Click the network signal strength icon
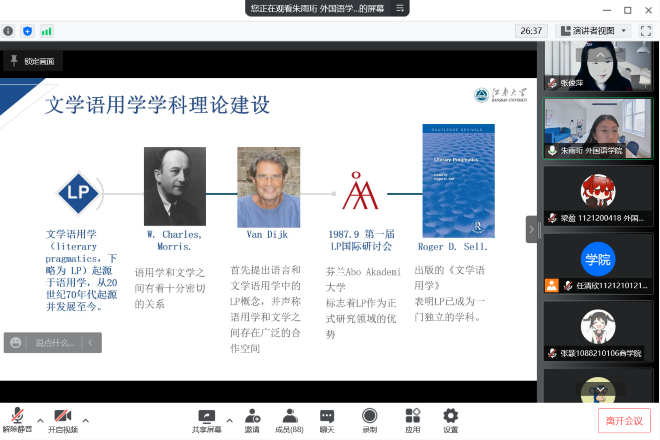Screen dimensions: 660x440 click(46, 31)
